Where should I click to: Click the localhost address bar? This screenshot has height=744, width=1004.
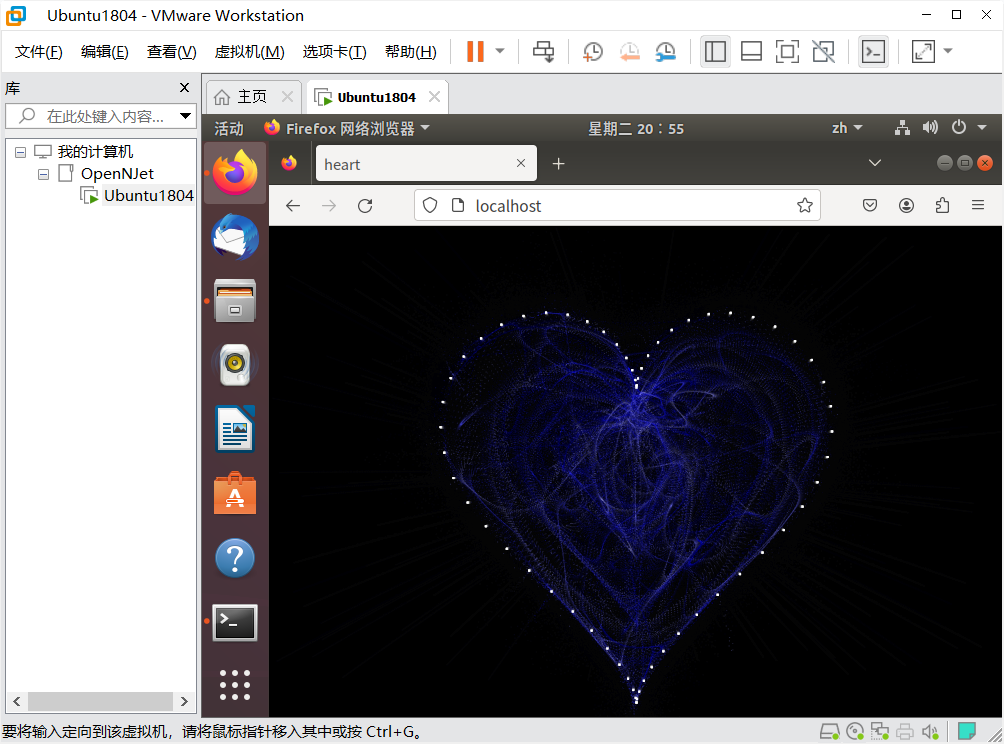coord(617,206)
